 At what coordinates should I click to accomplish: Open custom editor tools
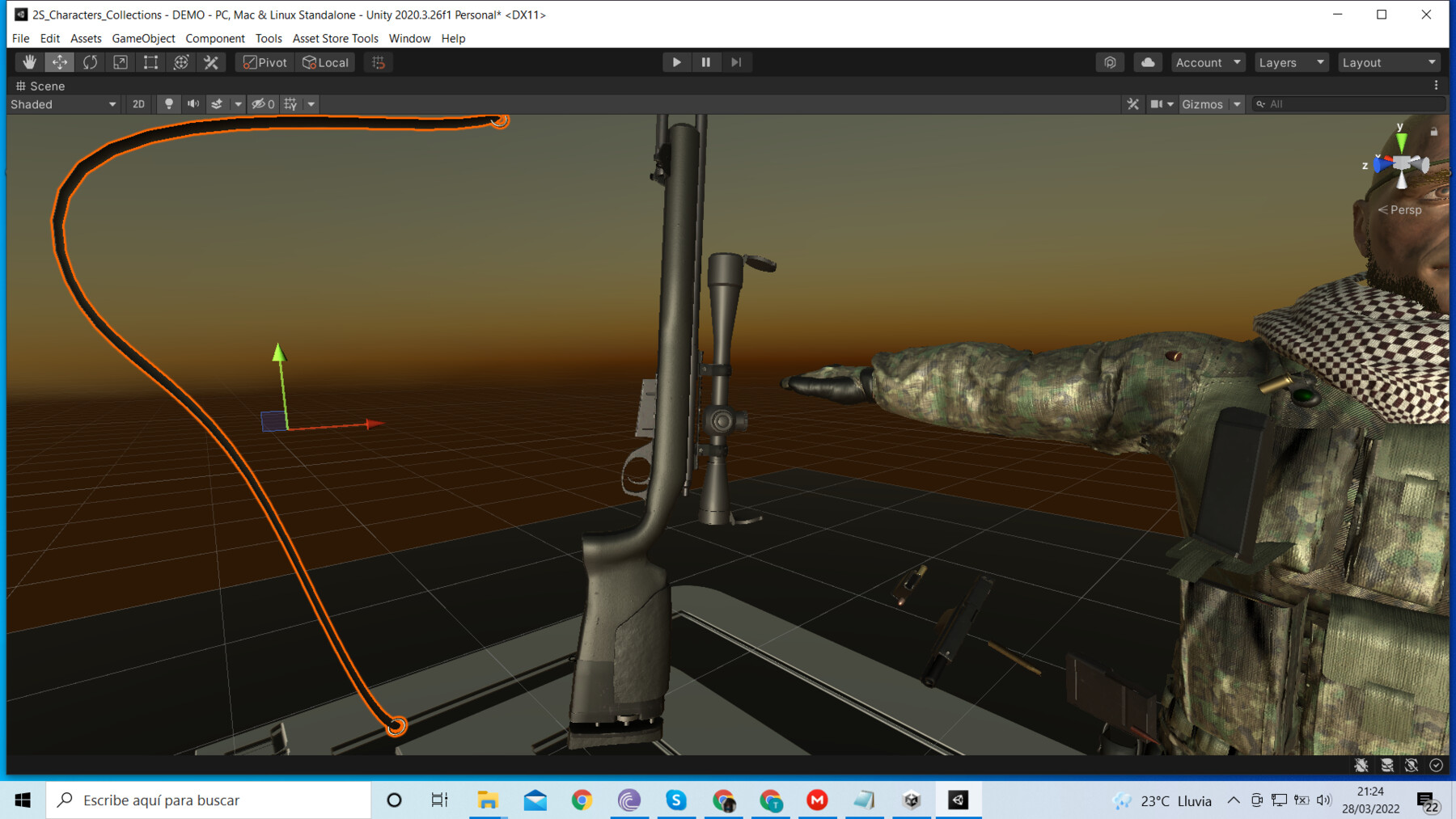click(x=211, y=62)
